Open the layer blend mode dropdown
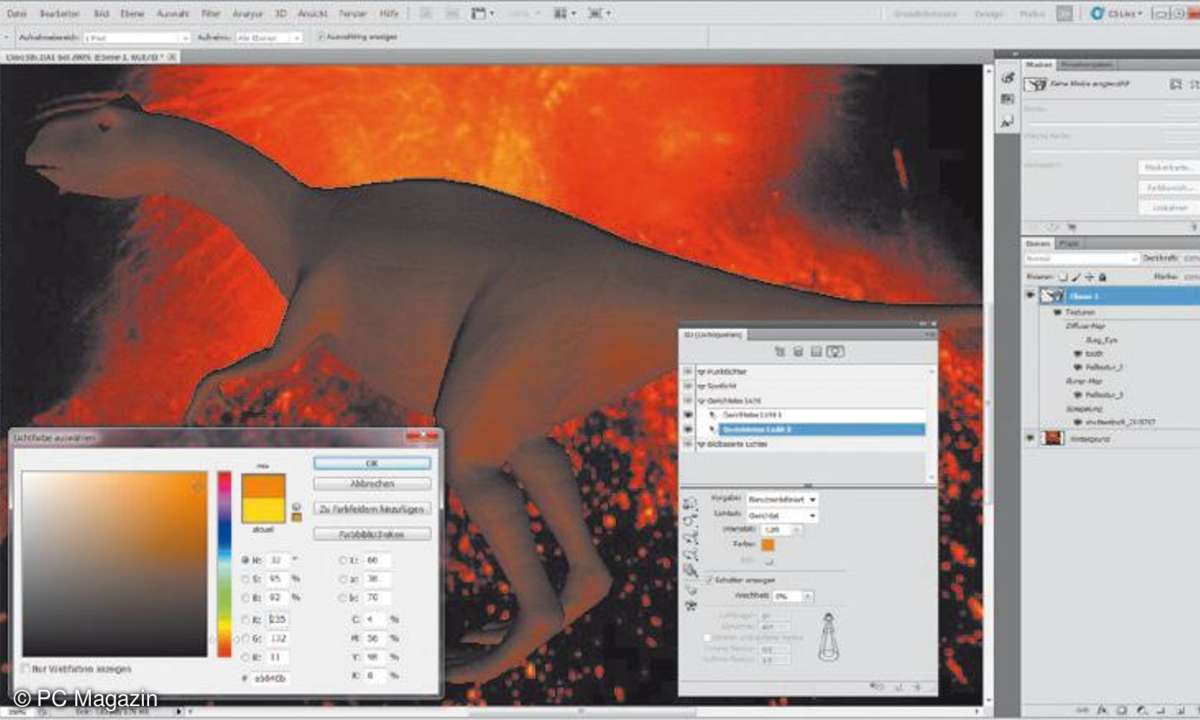The height and width of the screenshot is (720, 1200). point(1082,259)
